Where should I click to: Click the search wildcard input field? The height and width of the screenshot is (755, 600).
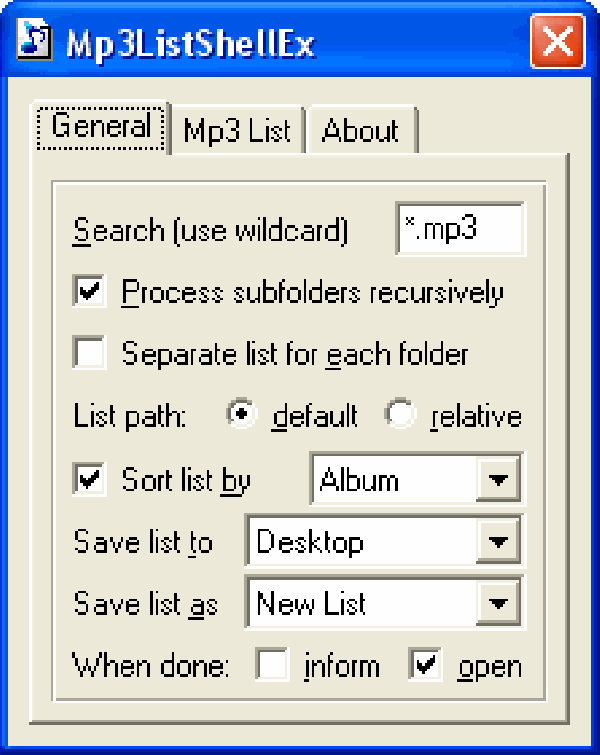tap(459, 229)
